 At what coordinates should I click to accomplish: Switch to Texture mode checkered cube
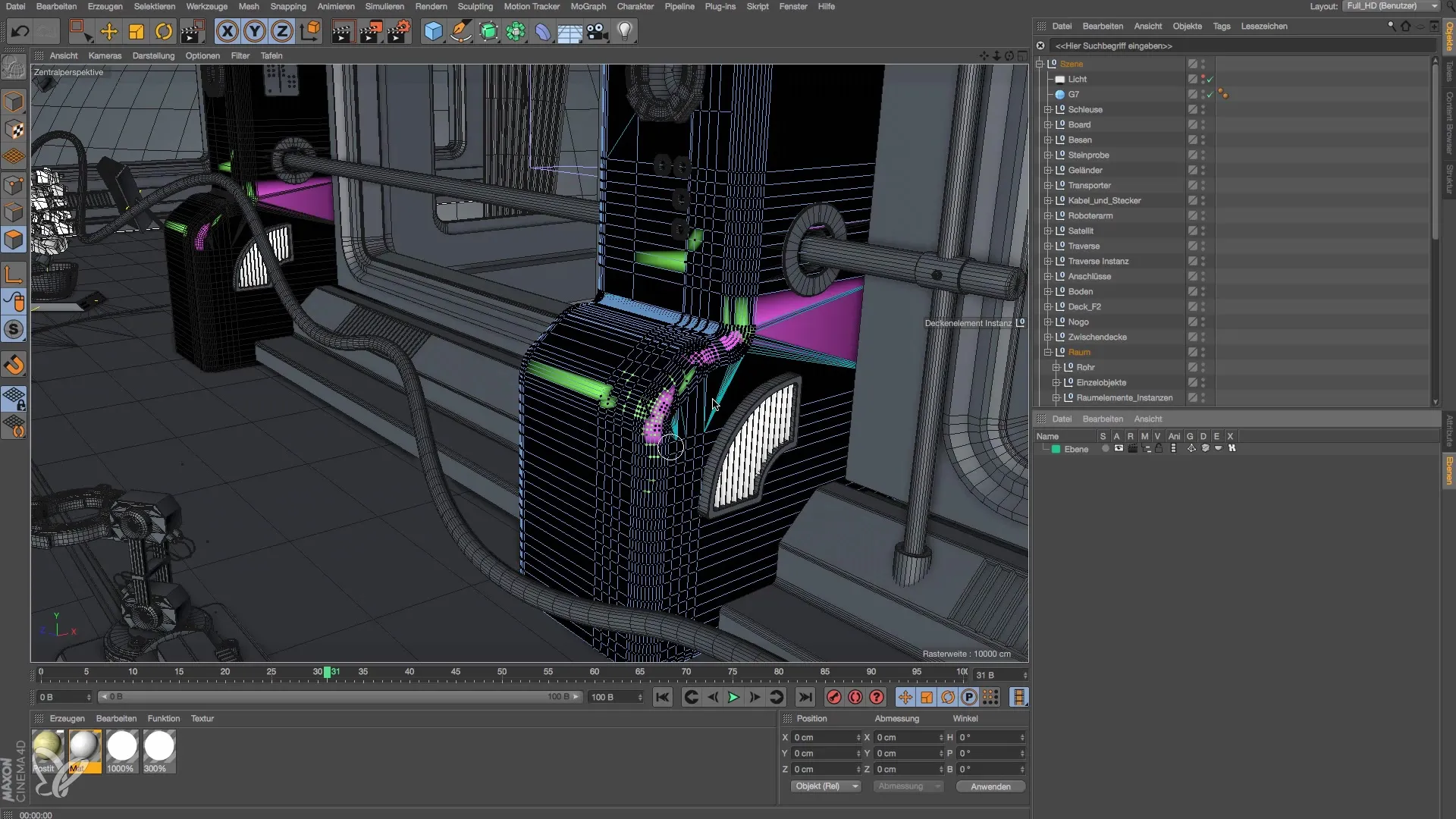coord(14,130)
